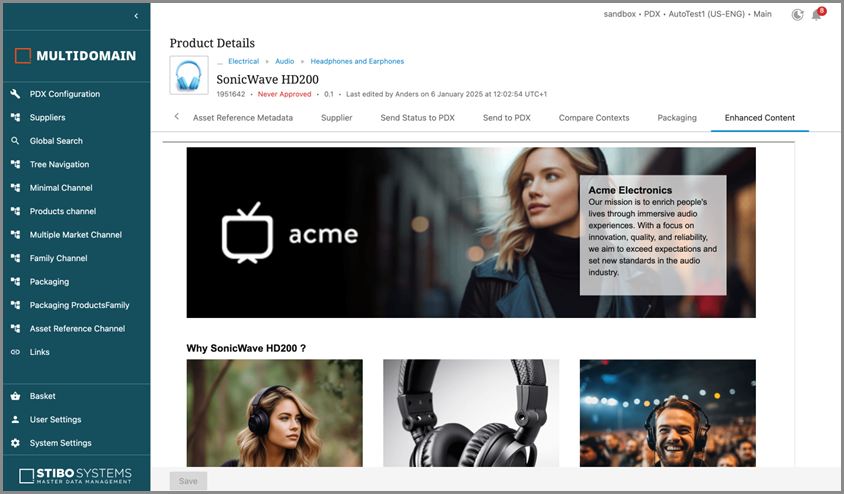Click the acme banner image
Viewport: 844px width, 494px height.
pyautogui.click(x=471, y=232)
